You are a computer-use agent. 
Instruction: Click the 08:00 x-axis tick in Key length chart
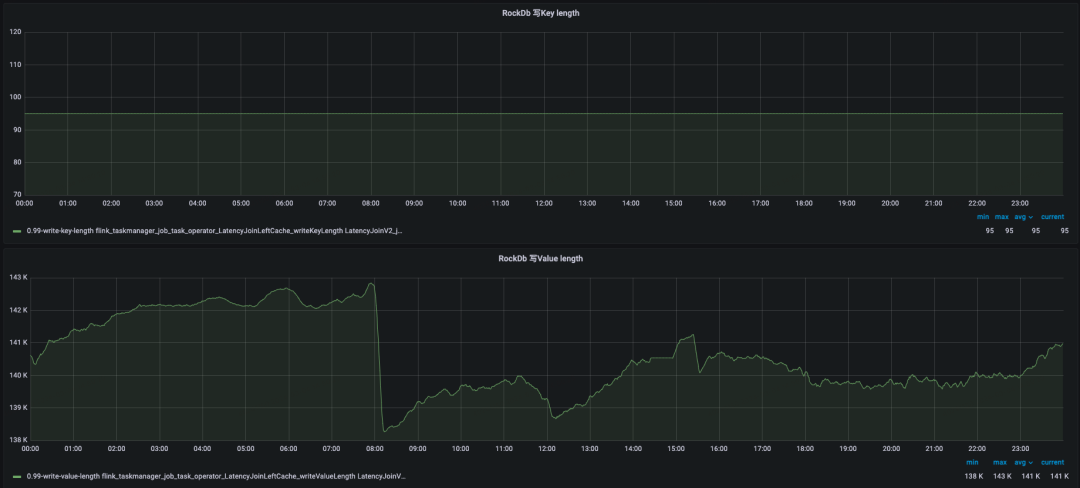click(x=371, y=203)
